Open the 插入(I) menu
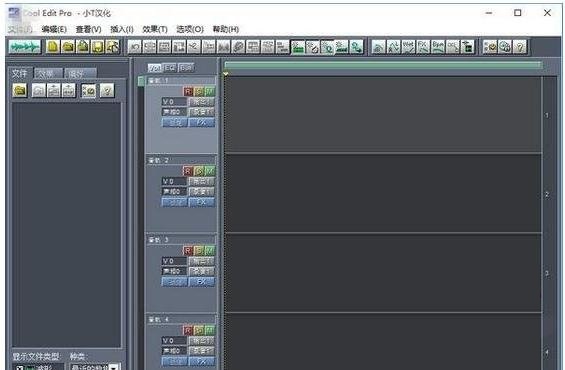 coord(122,29)
